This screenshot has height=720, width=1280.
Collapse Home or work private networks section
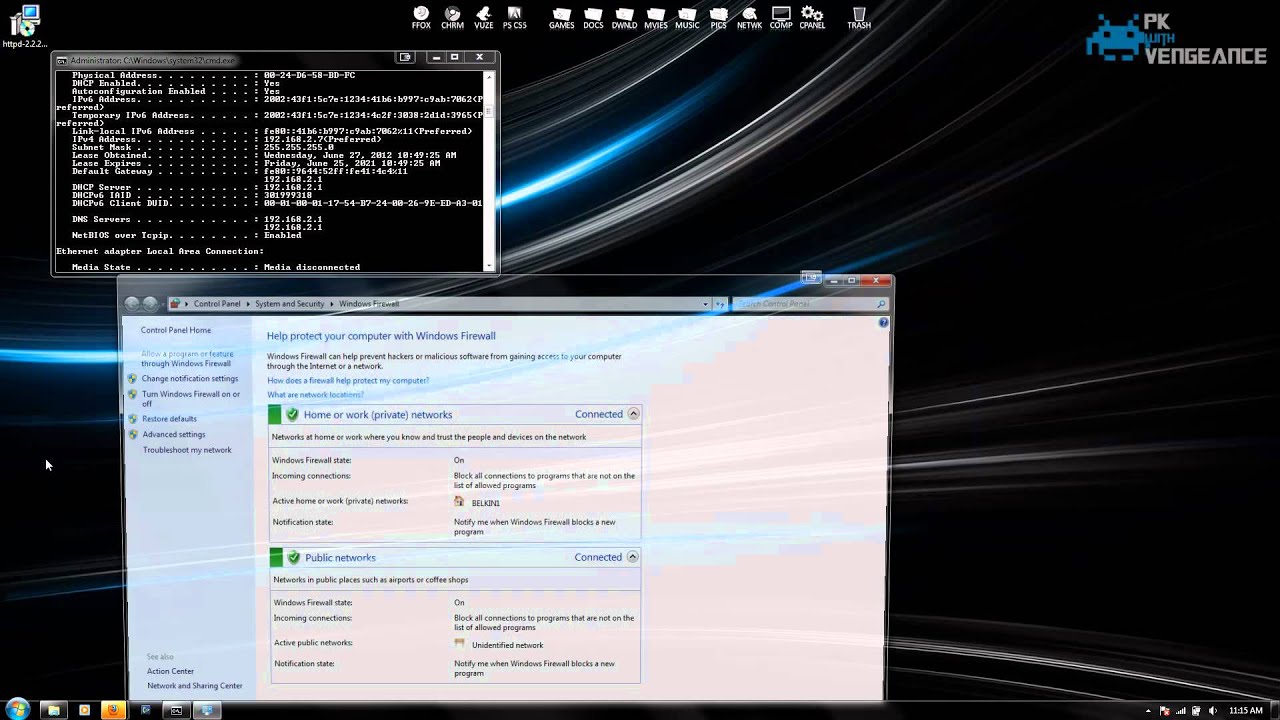[x=633, y=414]
